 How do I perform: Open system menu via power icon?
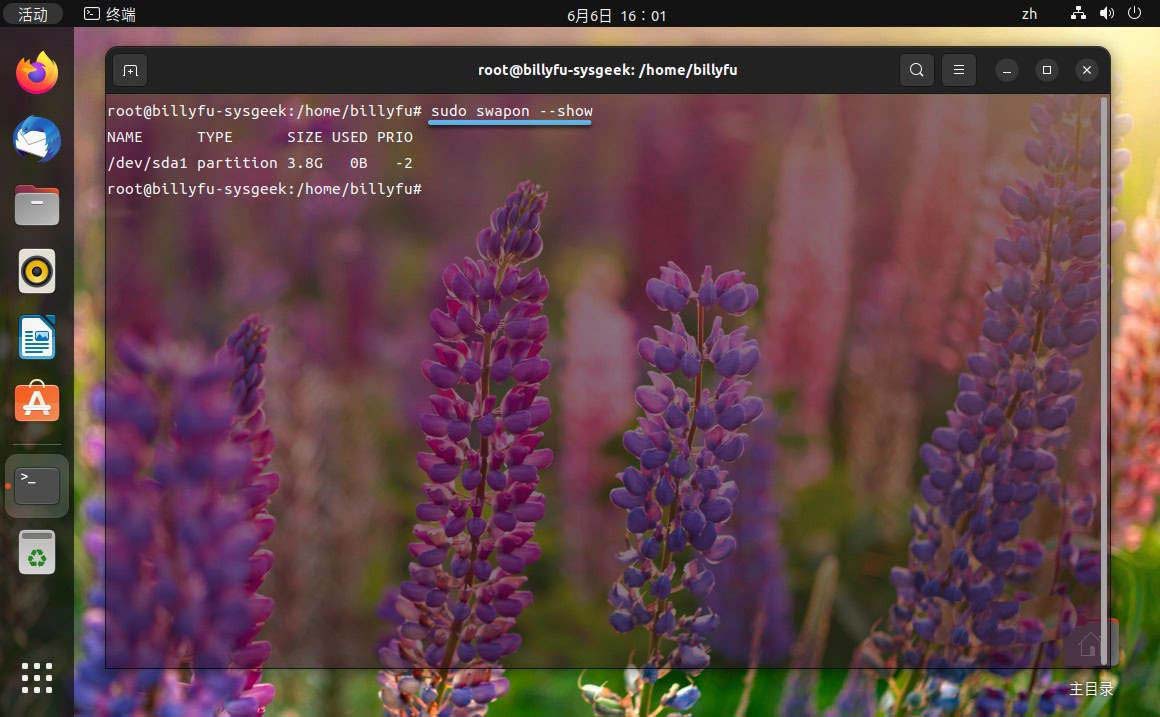pos(1134,14)
